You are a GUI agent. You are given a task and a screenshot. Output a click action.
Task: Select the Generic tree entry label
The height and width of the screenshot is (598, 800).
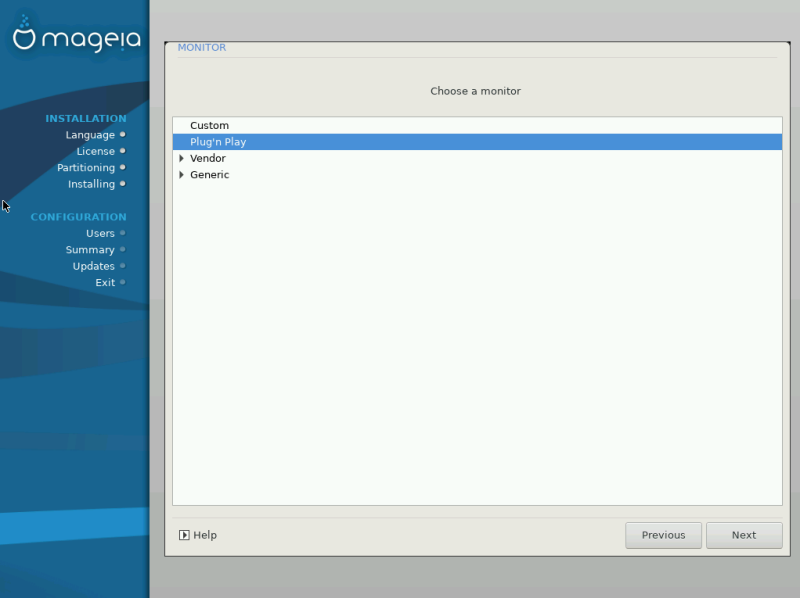pos(209,175)
